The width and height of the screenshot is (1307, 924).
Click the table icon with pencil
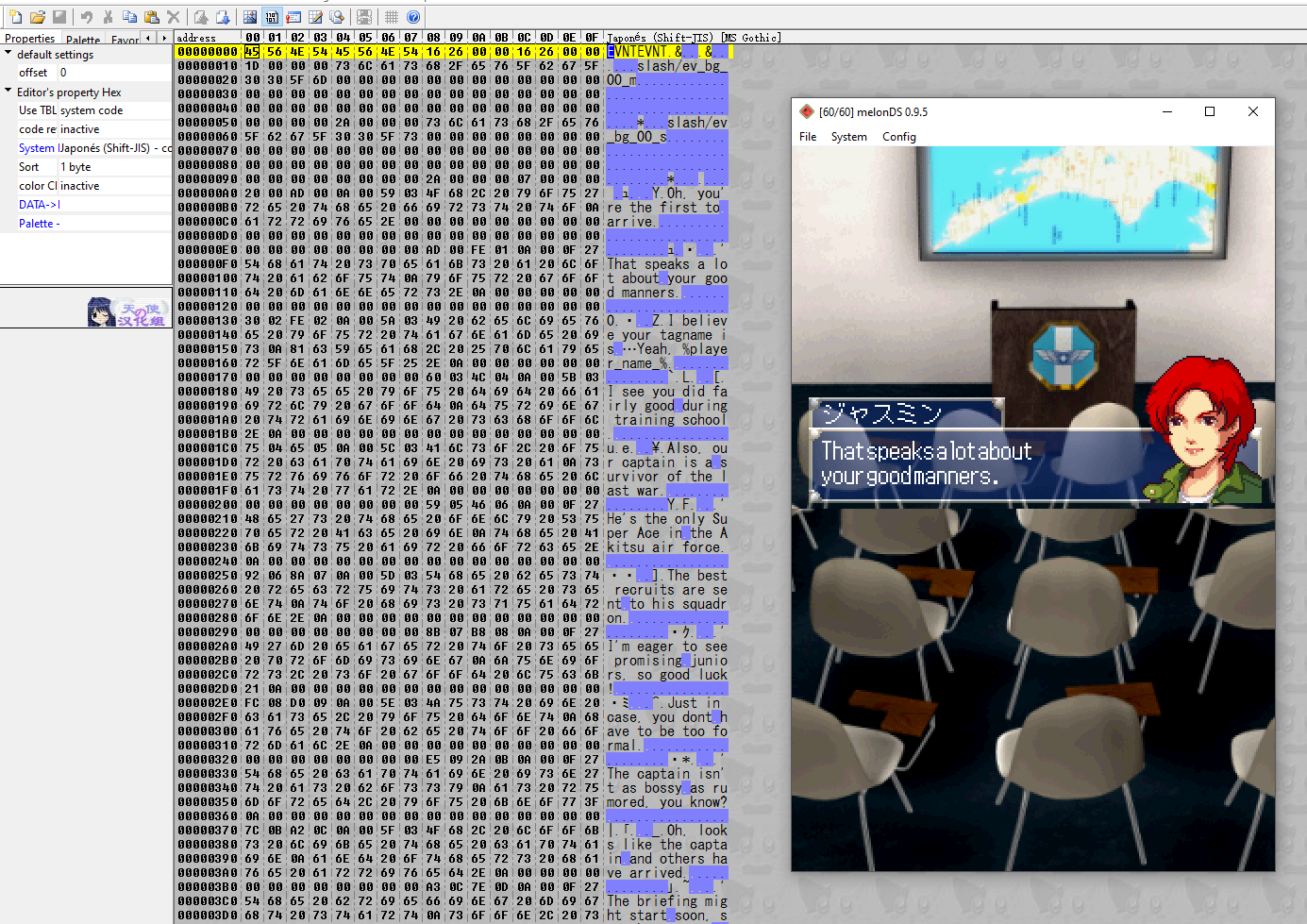[315, 17]
